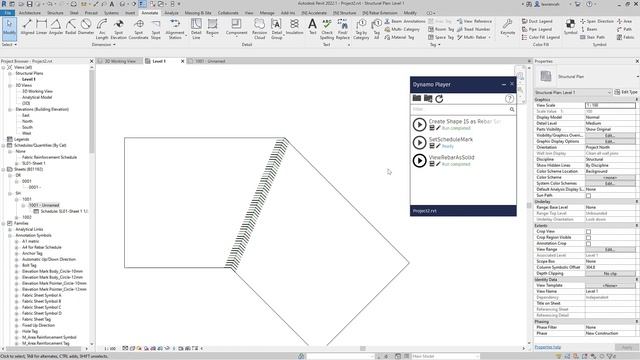
Task: Select the Diameter dimension tool
Action: (x=86, y=27)
